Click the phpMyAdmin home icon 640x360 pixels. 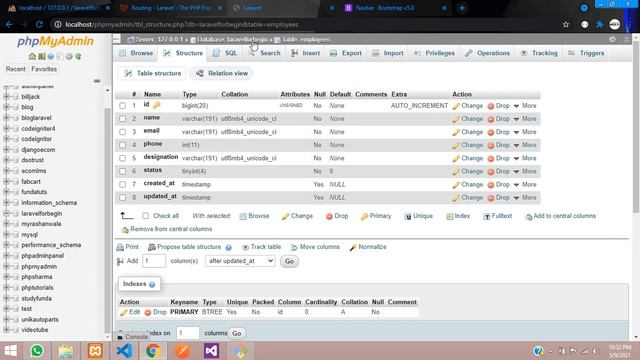[x=32, y=56]
